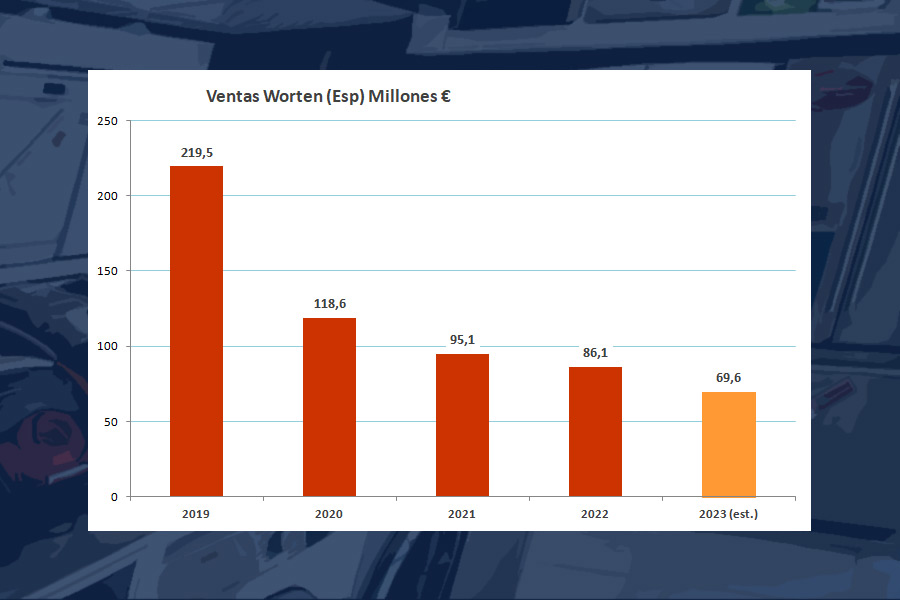The image size is (900, 600).
Task: Select the 2020 sales bar
Action: point(329,407)
